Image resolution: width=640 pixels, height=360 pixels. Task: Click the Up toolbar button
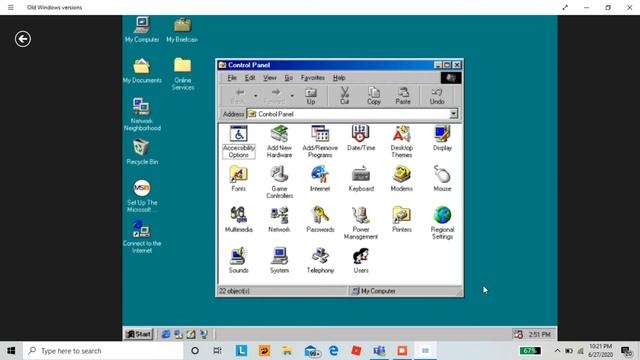311,96
